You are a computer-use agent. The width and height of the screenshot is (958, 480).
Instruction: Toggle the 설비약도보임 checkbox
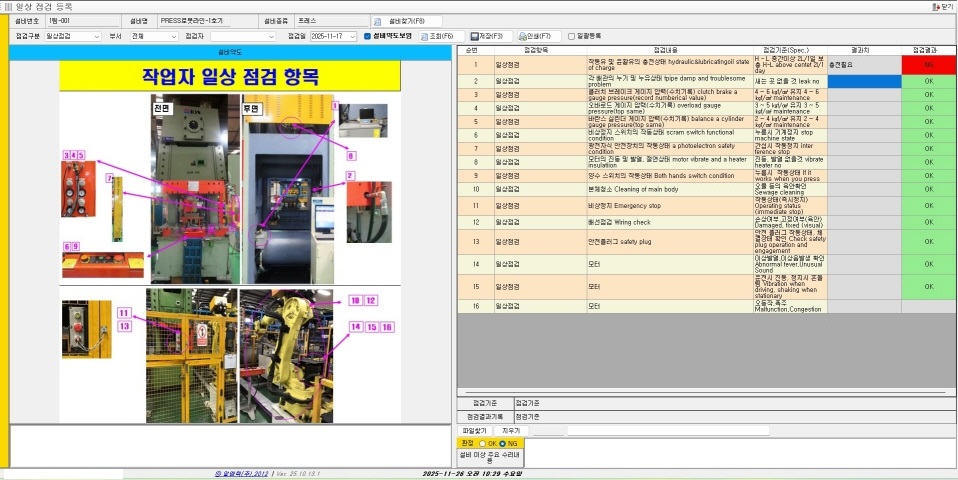pos(367,36)
